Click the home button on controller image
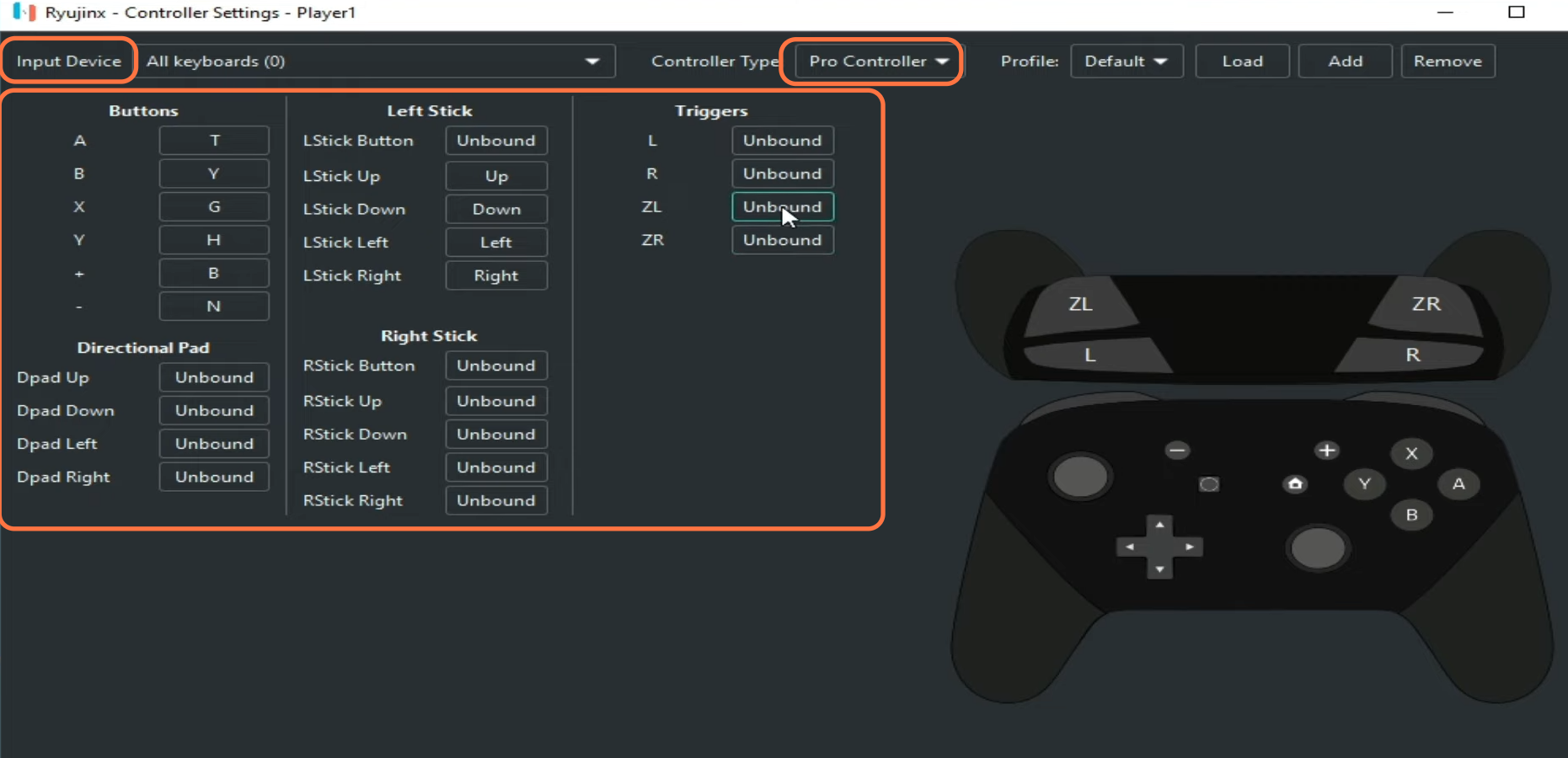The image size is (1568, 758). click(1295, 484)
